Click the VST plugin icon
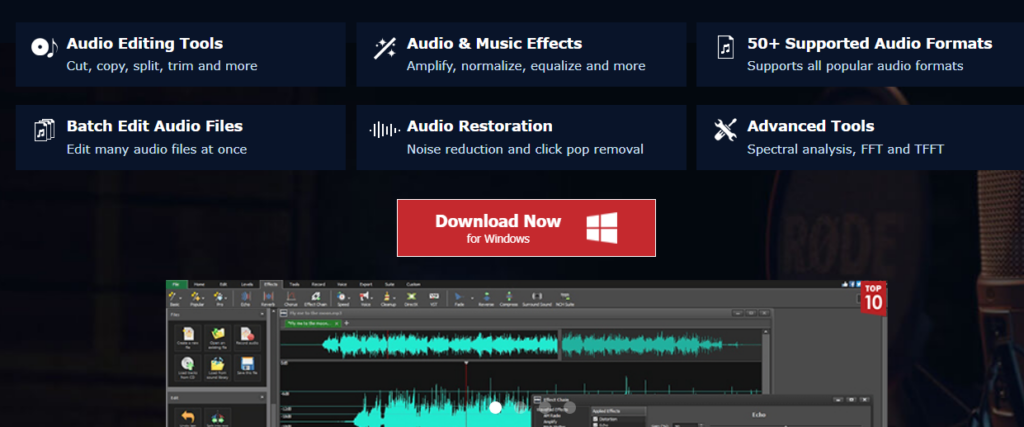Image resolution: width=1024 pixels, height=427 pixels. click(x=434, y=296)
